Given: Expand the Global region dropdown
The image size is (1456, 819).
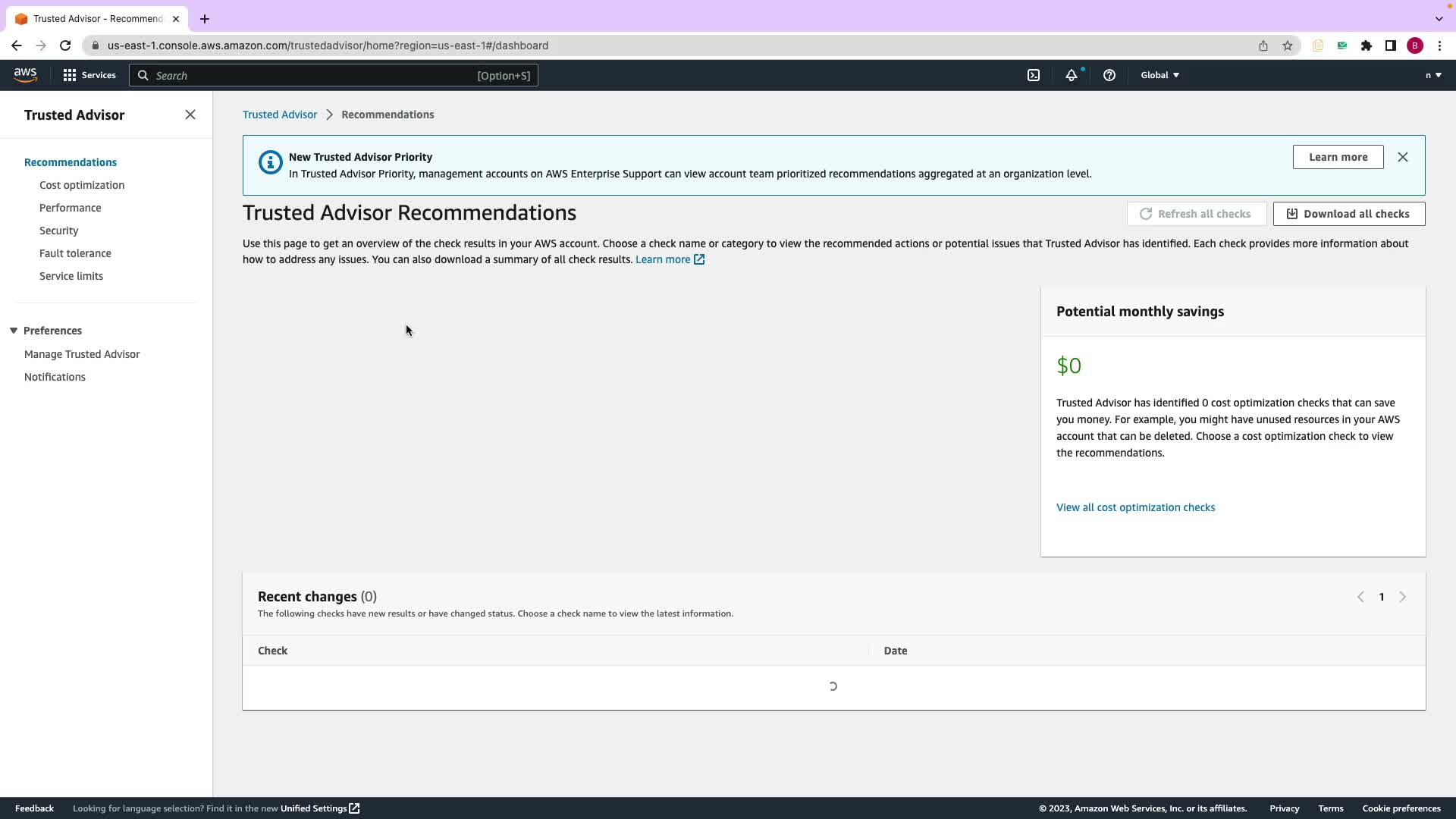Looking at the screenshot, I should pos(1159,75).
